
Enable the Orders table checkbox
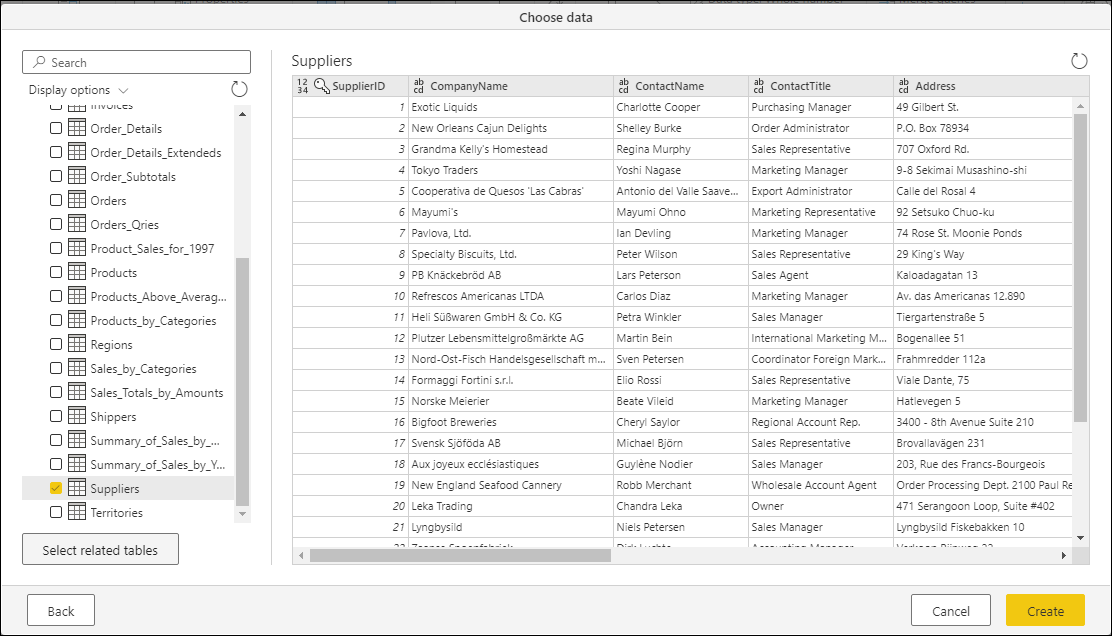click(56, 200)
